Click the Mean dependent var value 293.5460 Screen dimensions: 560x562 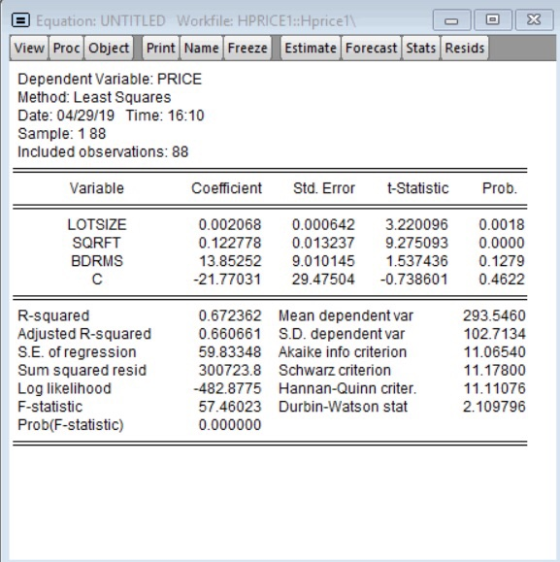(494, 316)
